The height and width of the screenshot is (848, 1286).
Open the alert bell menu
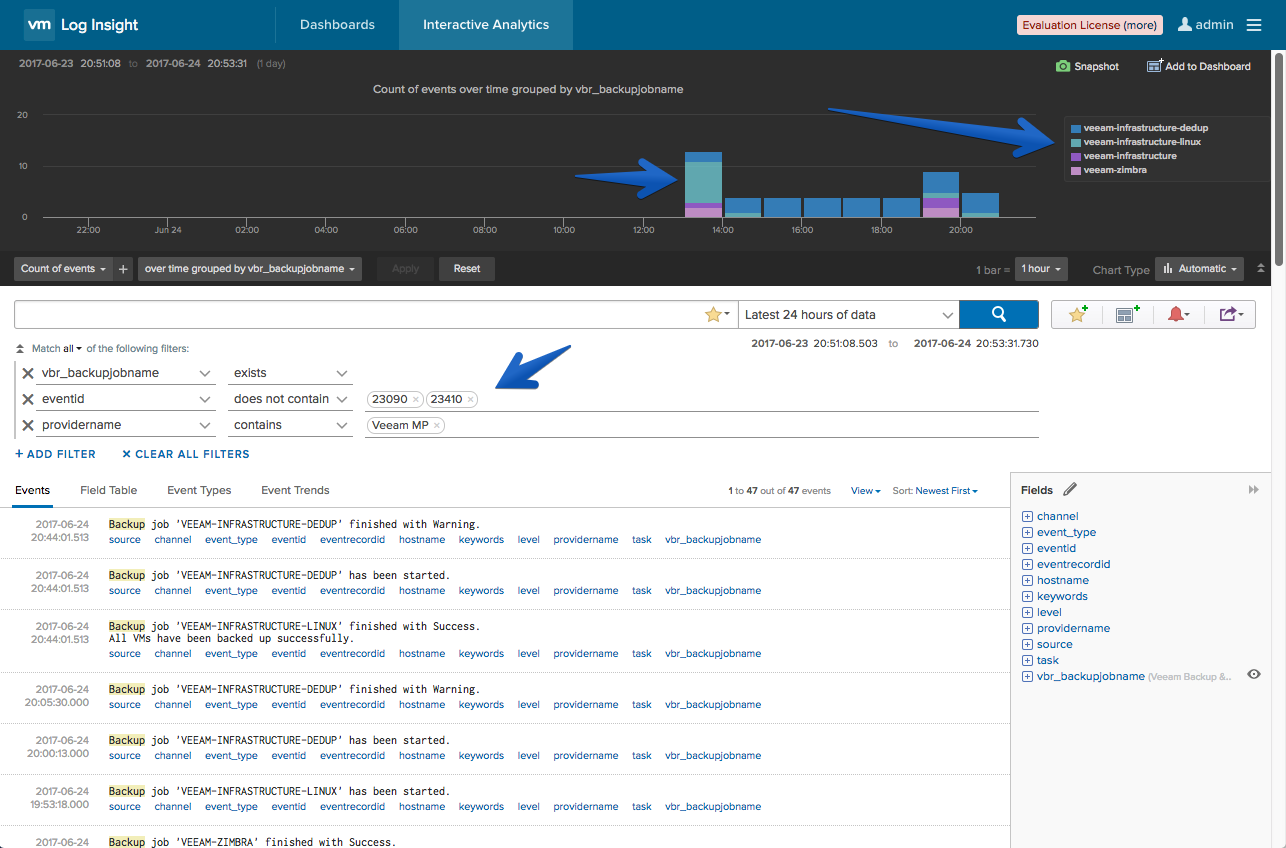[x=1178, y=314]
